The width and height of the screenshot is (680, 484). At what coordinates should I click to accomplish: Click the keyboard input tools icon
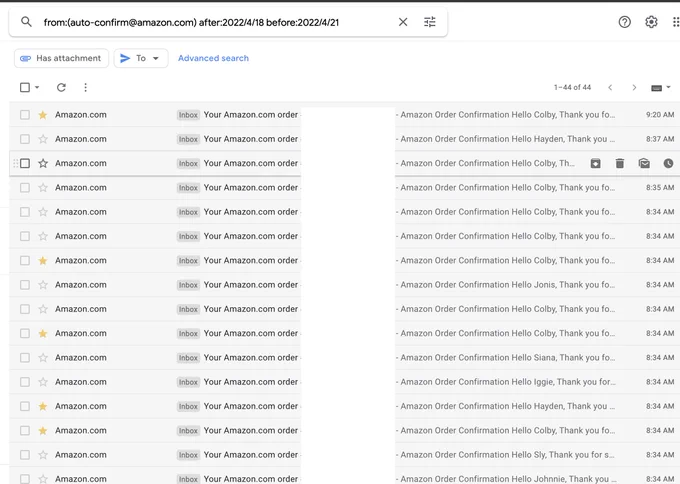click(656, 88)
